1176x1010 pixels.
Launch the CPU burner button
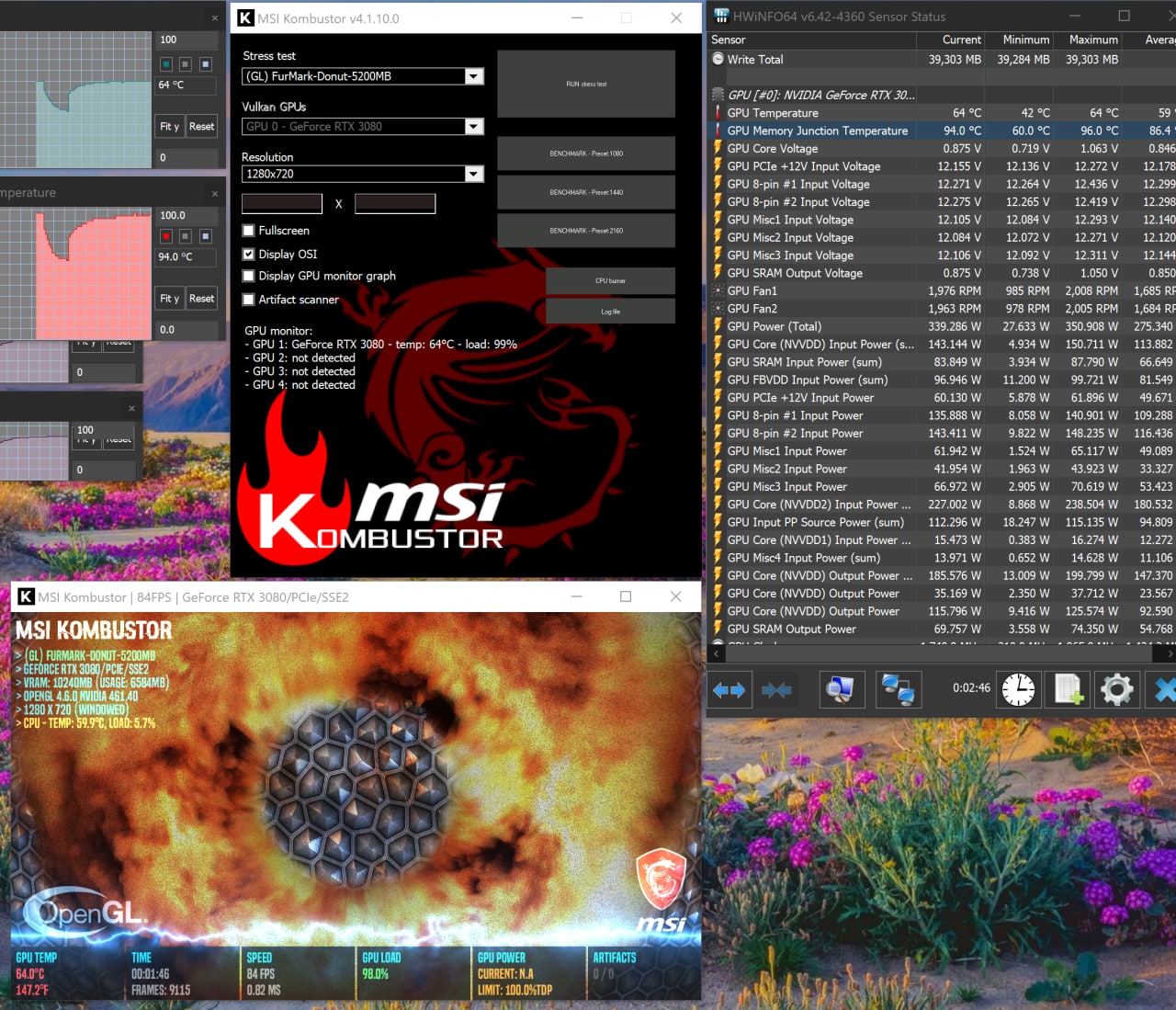(610, 281)
